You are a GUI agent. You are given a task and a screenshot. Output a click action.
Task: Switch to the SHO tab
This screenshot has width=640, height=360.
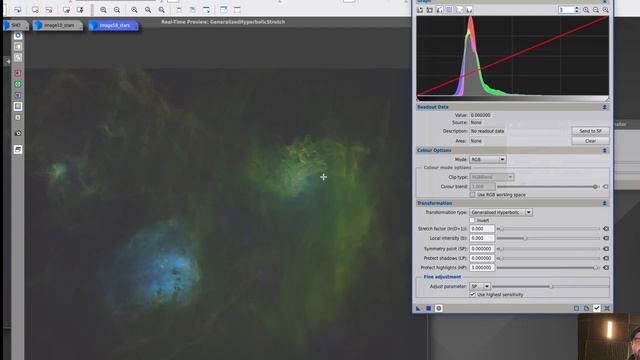coord(16,25)
